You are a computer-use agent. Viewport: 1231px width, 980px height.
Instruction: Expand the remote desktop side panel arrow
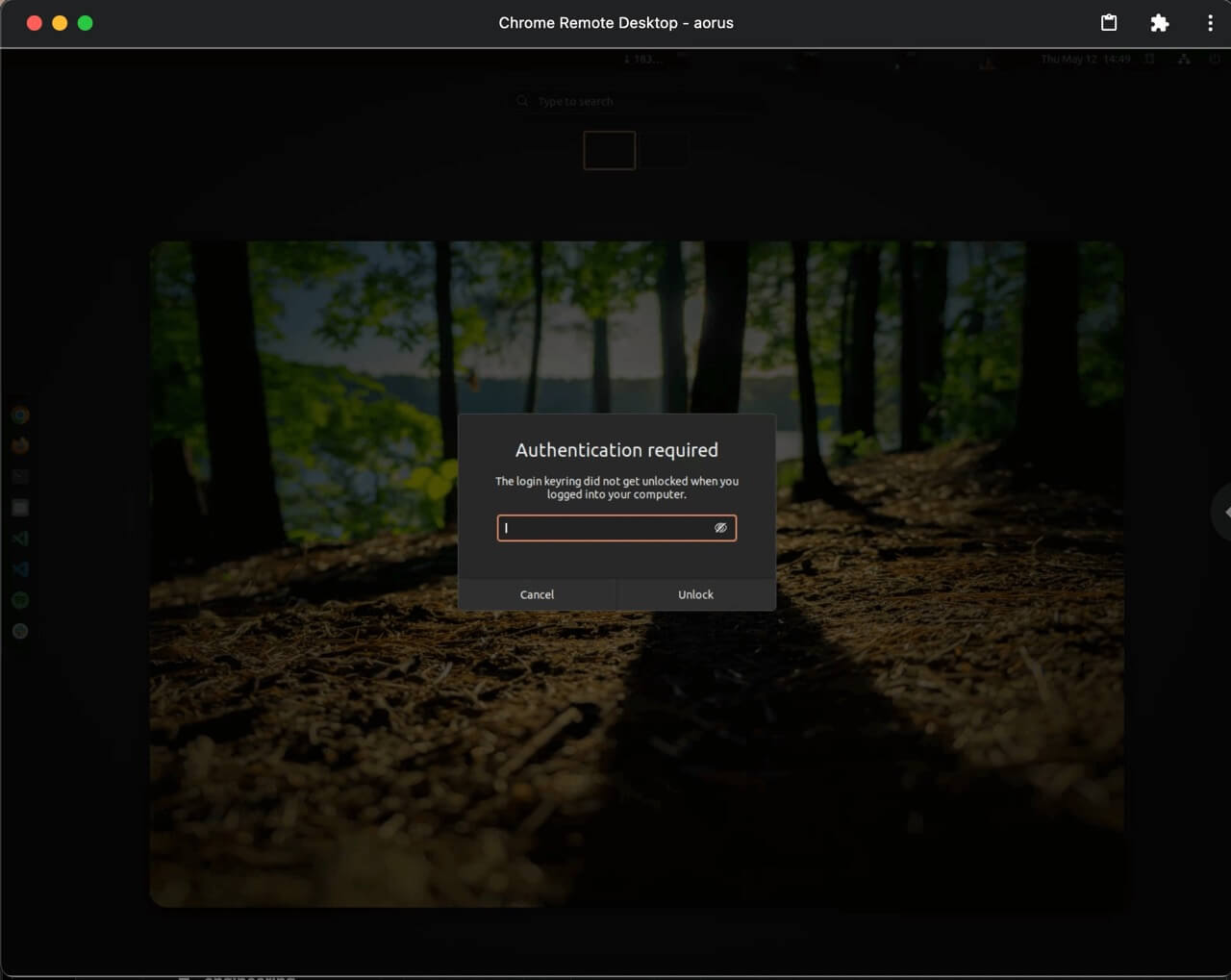(1225, 513)
